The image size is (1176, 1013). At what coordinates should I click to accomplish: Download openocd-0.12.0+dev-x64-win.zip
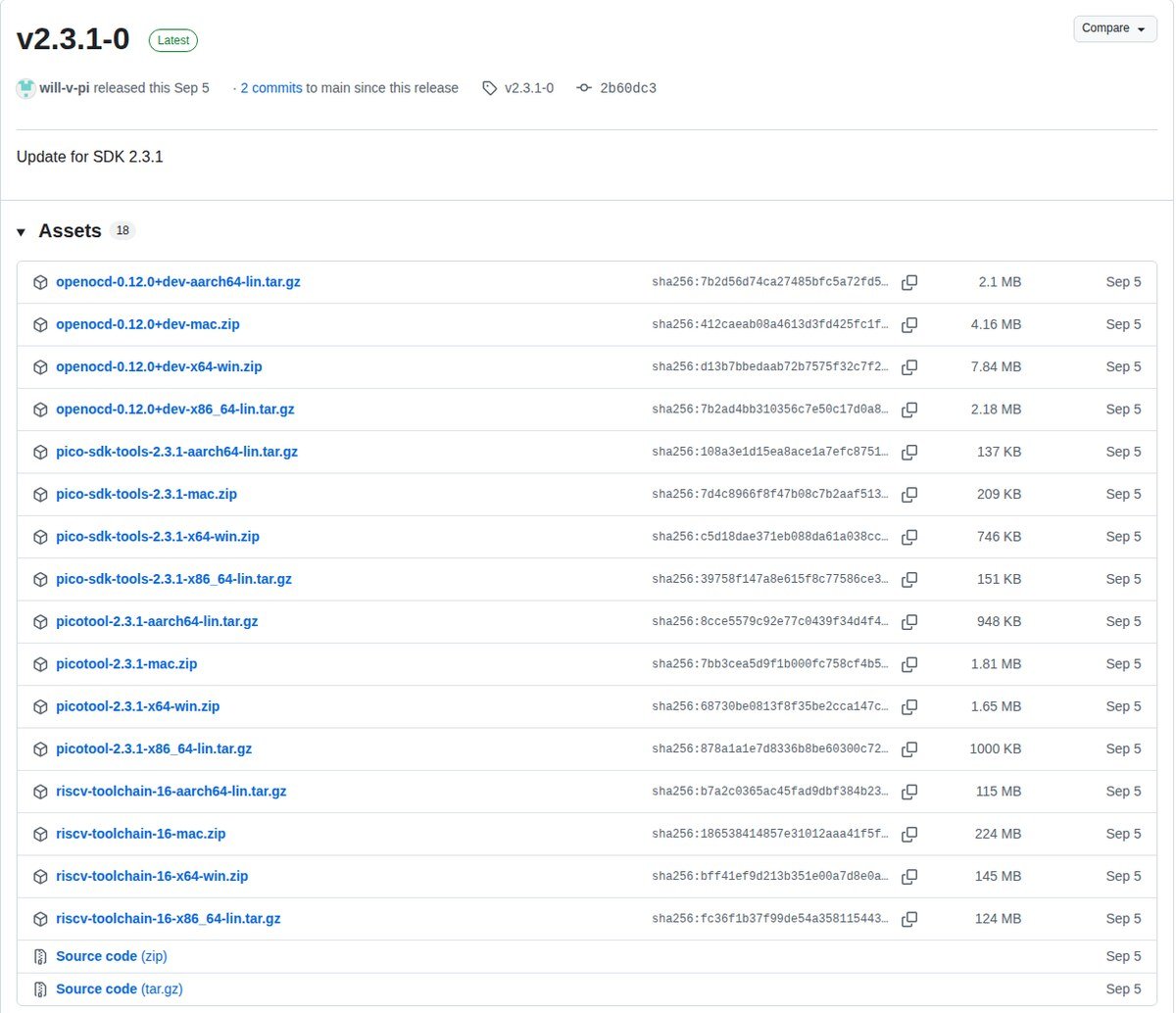[159, 367]
